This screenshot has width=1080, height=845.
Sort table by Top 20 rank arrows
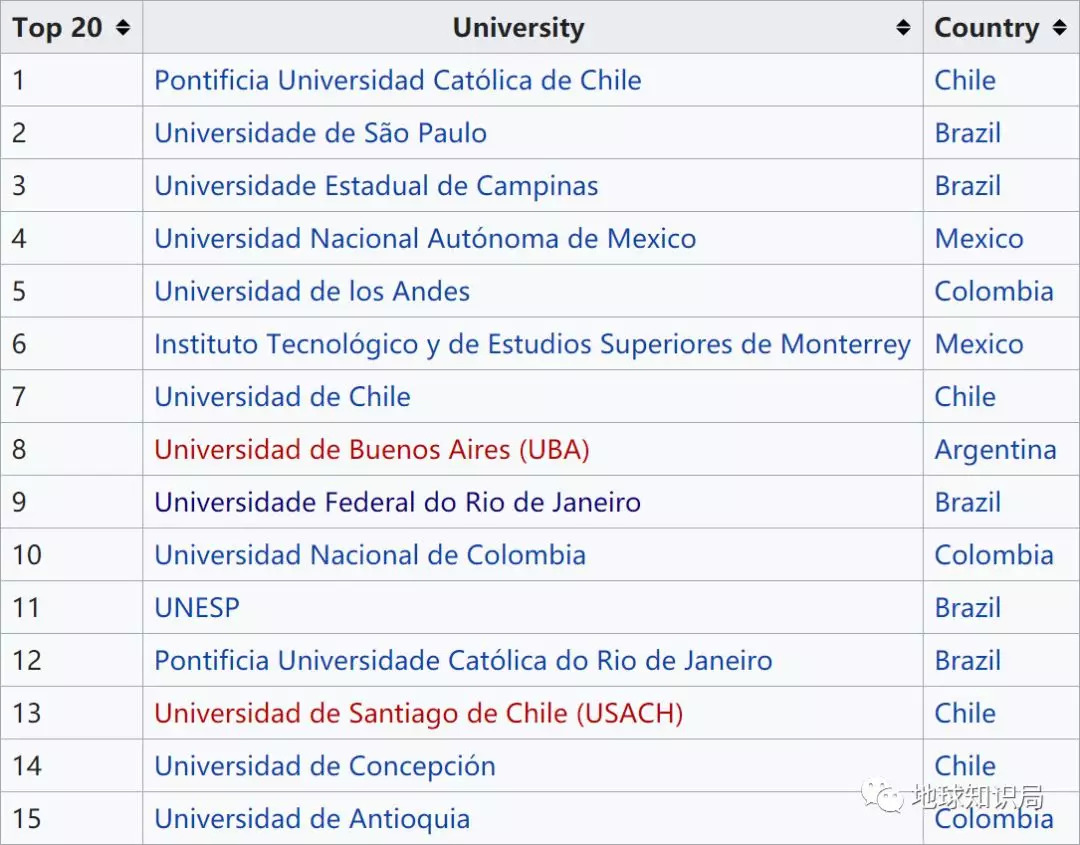click(x=123, y=28)
